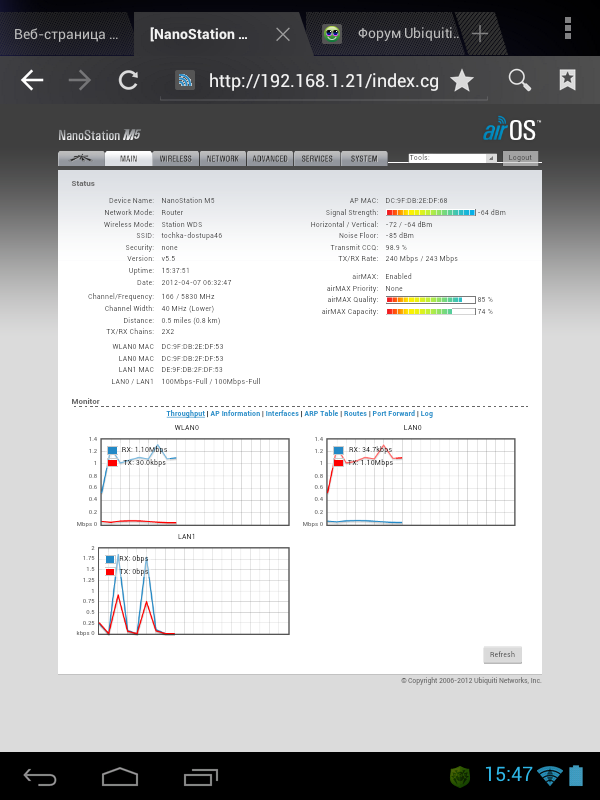Select the date 2012-04-07 06:32:47
Screen dimensions: 600x800
[x=196, y=282]
